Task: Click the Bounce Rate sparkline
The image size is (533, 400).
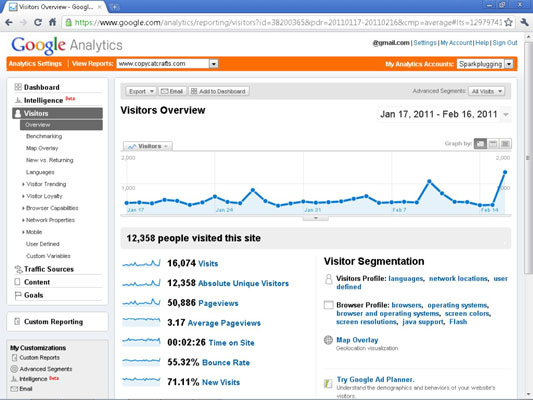Action: coord(141,362)
